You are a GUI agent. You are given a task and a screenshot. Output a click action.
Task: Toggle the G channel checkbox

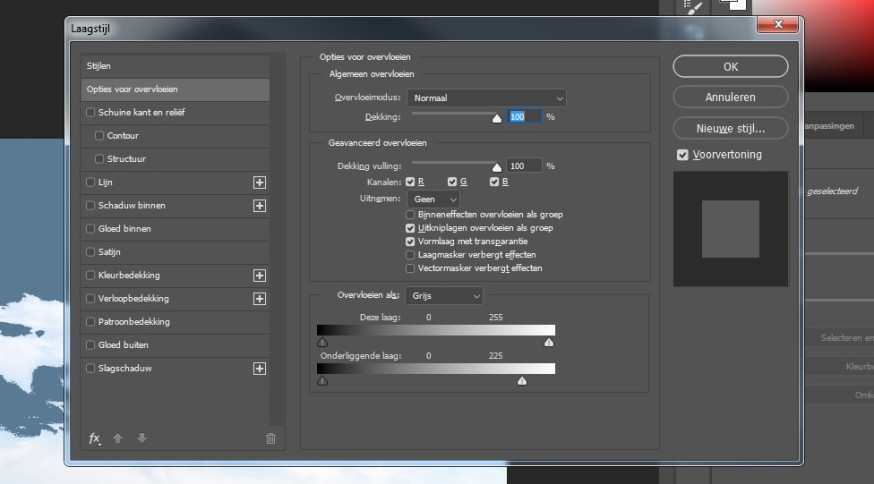coord(452,182)
